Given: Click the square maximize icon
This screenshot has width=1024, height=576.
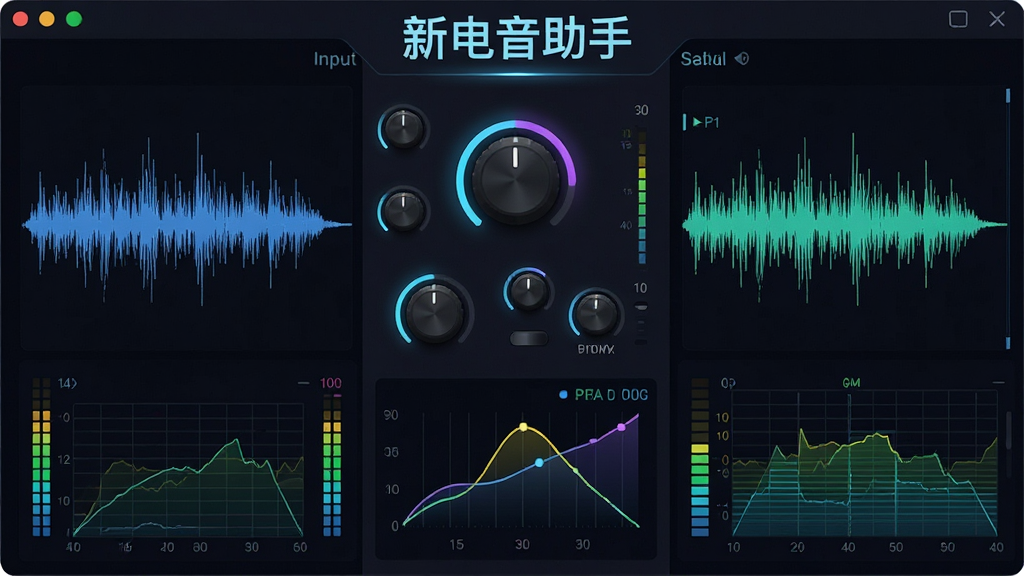Looking at the screenshot, I should click(x=958, y=19).
